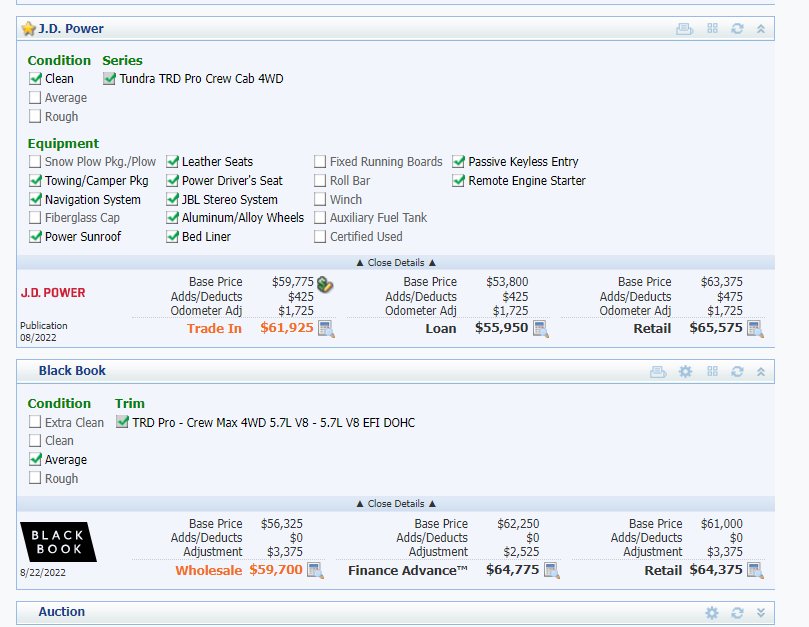Uncheck Remote Engine Starter equipment

point(458,180)
